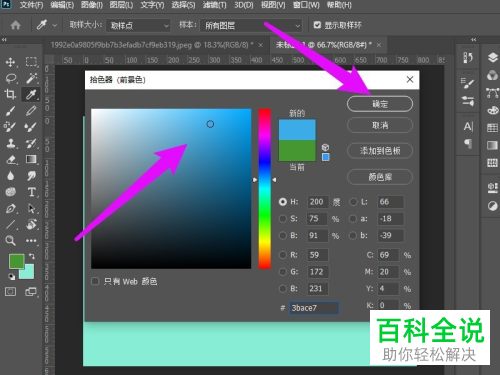Select the Clone Stamp tool
This screenshot has width=500, height=375.
(10, 143)
